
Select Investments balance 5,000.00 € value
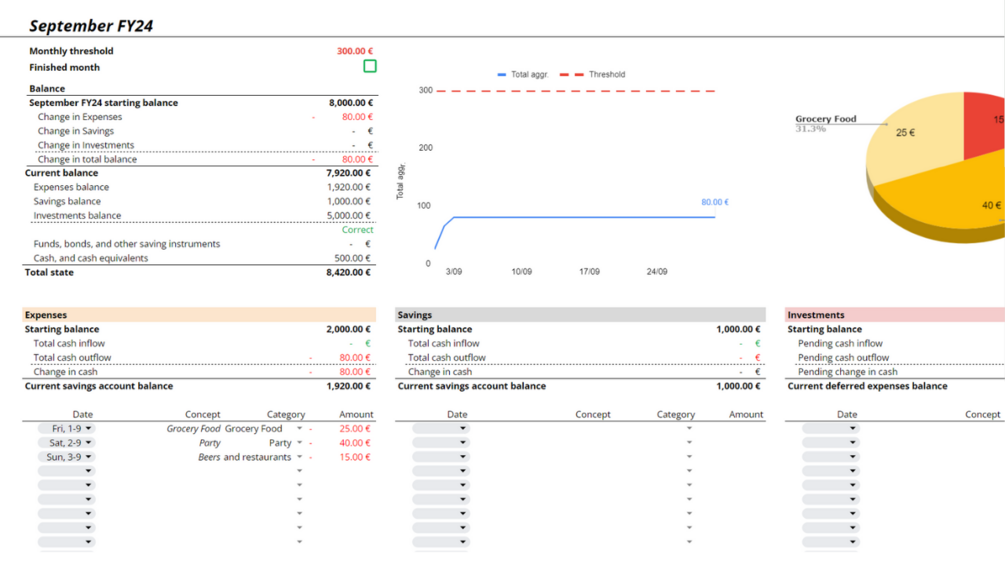tap(348, 215)
